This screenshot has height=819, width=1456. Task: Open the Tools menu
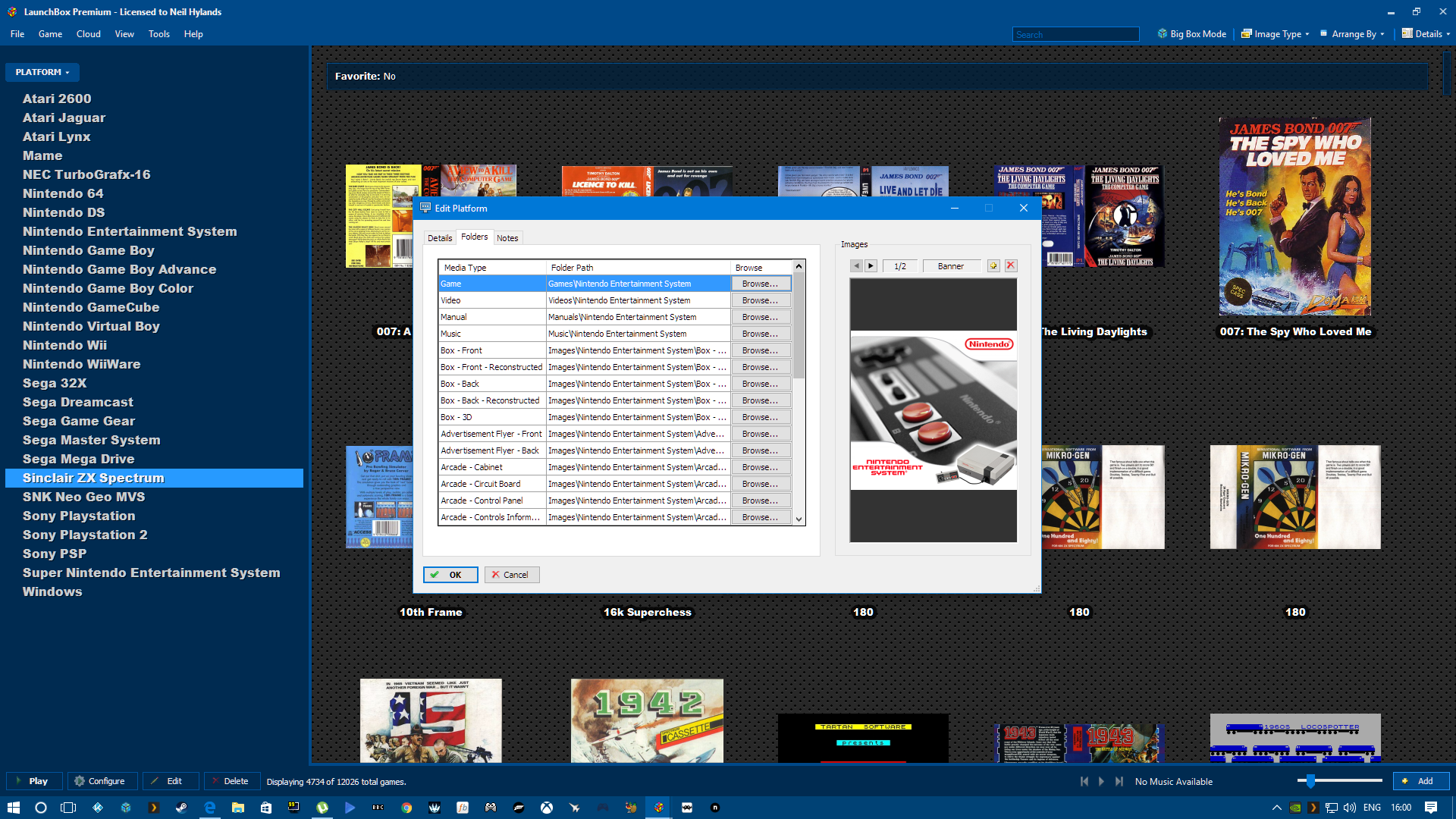[x=159, y=34]
